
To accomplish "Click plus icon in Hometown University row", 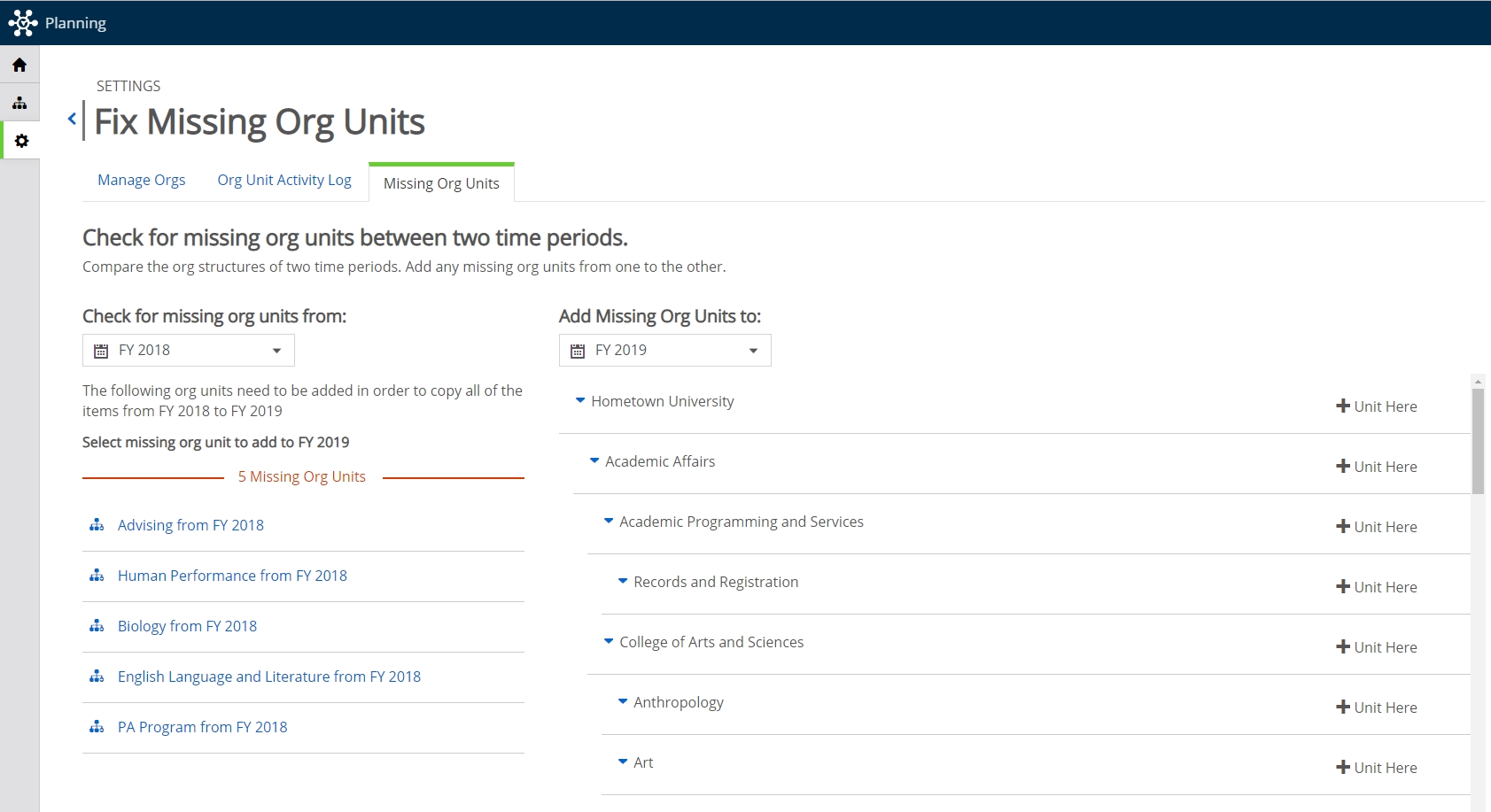I will click(1343, 406).
